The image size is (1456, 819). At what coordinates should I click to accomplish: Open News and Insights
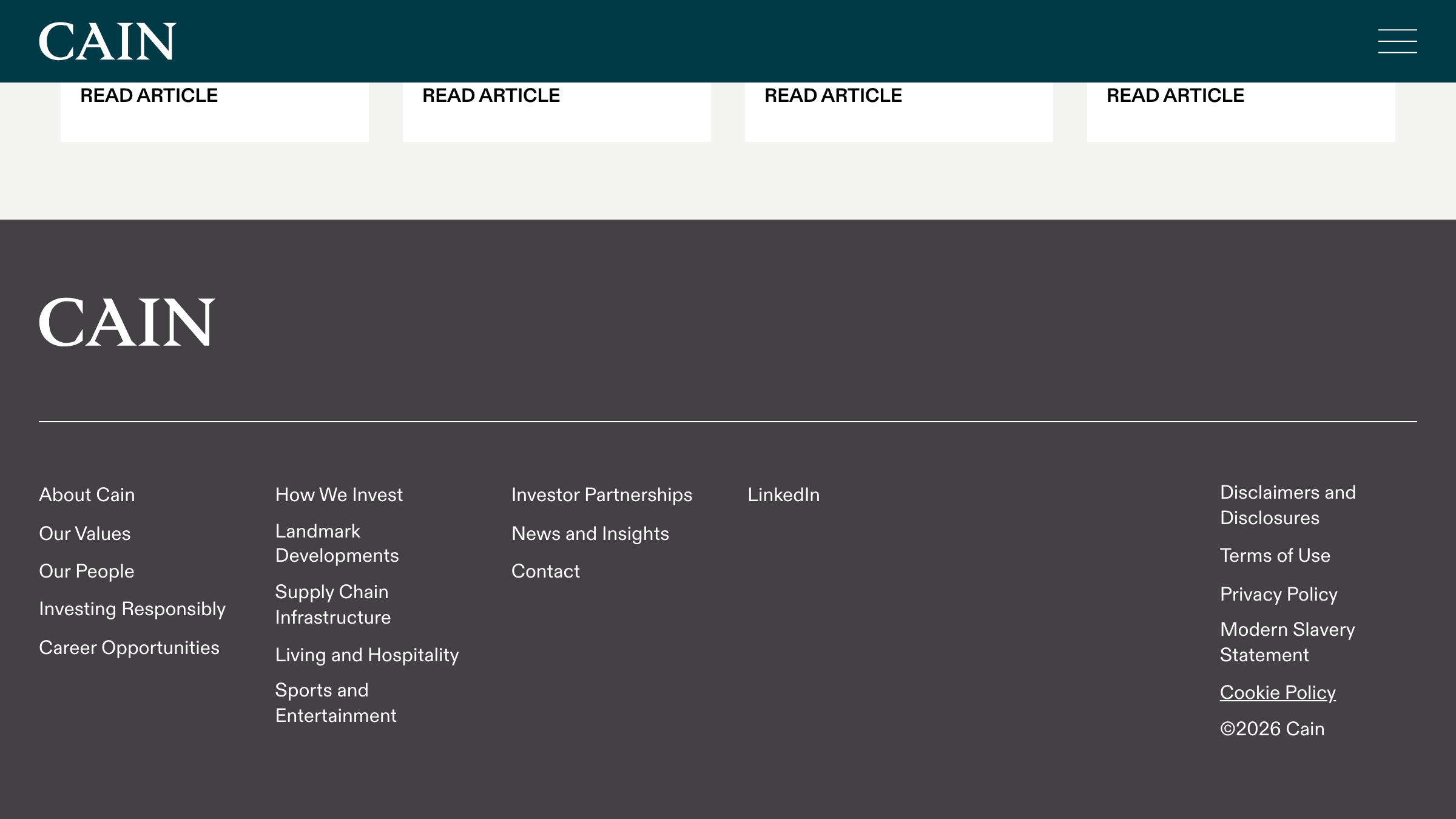(x=590, y=534)
